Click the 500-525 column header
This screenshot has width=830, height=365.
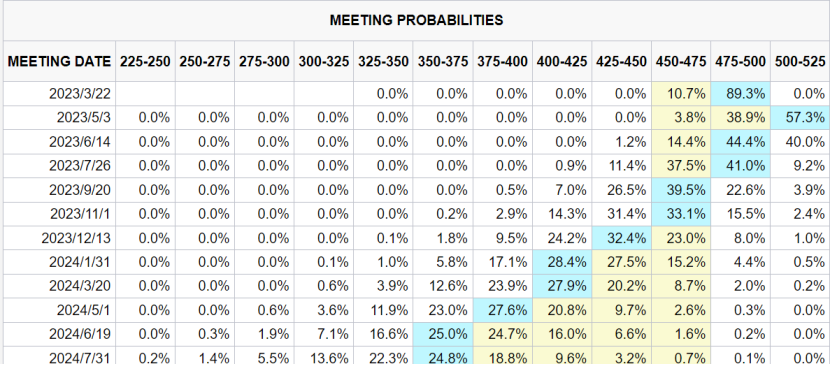(800, 61)
